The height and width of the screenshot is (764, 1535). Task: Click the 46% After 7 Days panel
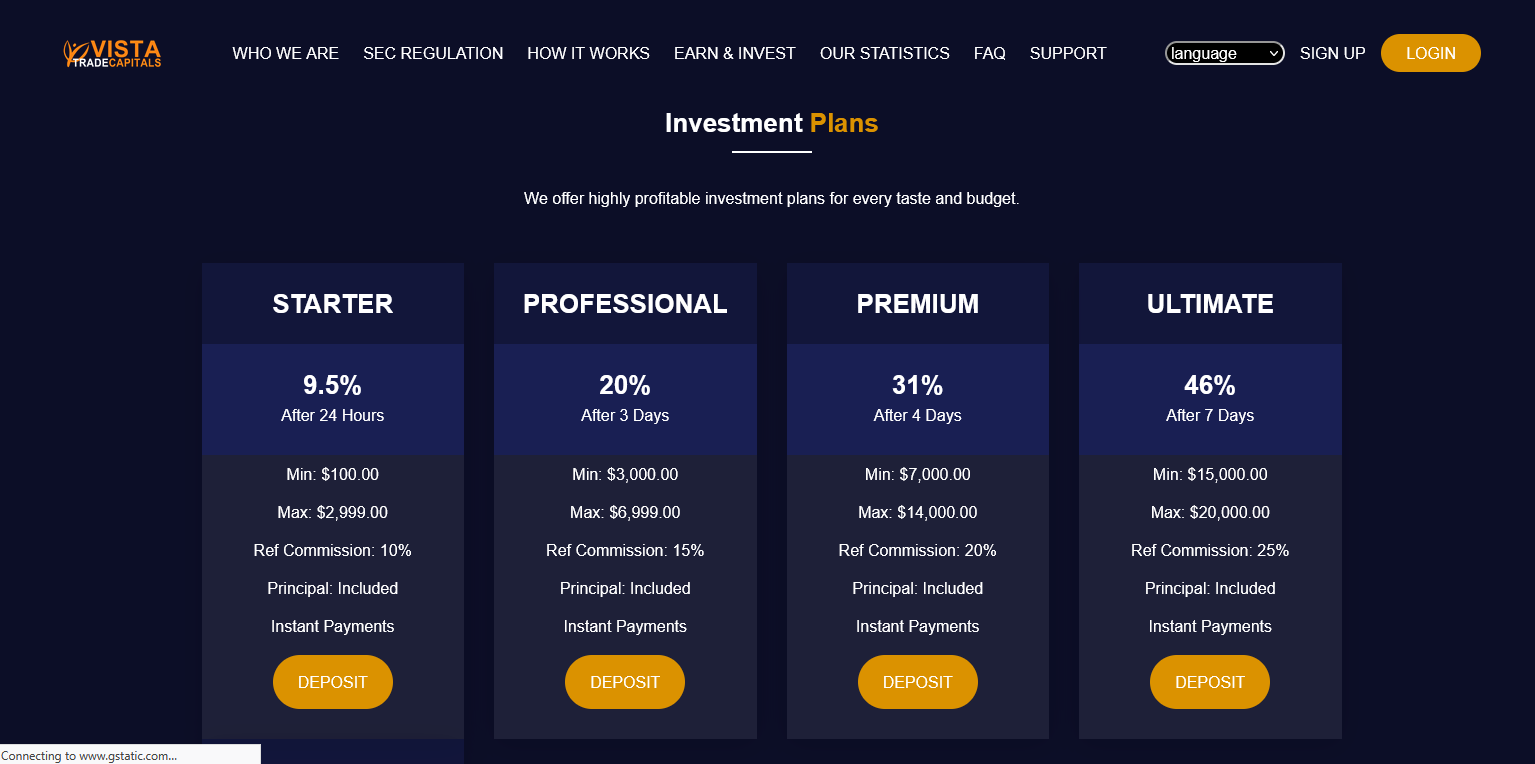click(x=1210, y=399)
